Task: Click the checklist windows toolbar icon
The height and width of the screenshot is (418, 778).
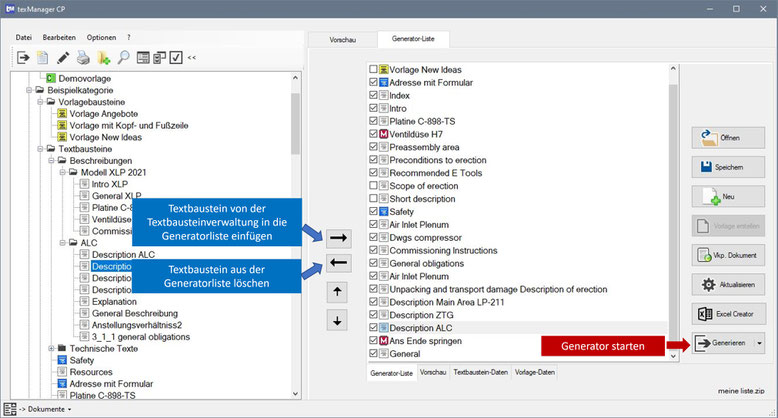Action: pyautogui.click(x=159, y=58)
